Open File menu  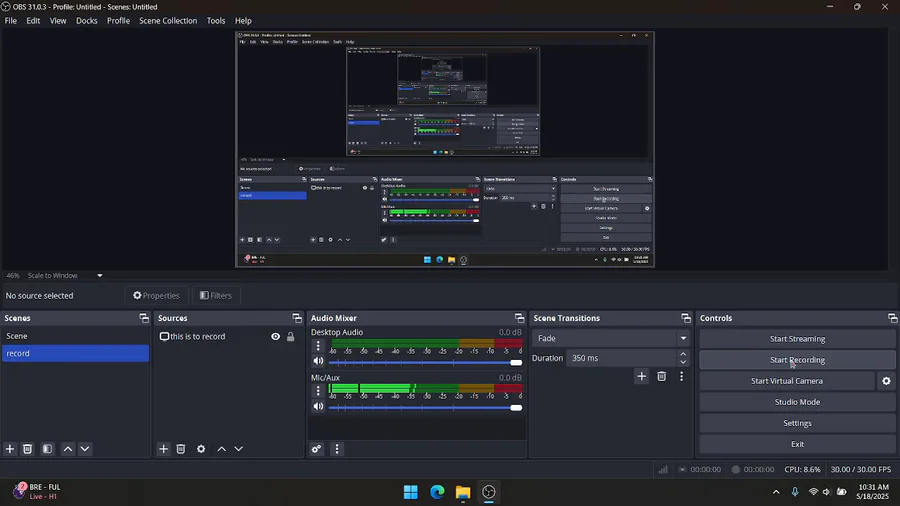(11, 21)
